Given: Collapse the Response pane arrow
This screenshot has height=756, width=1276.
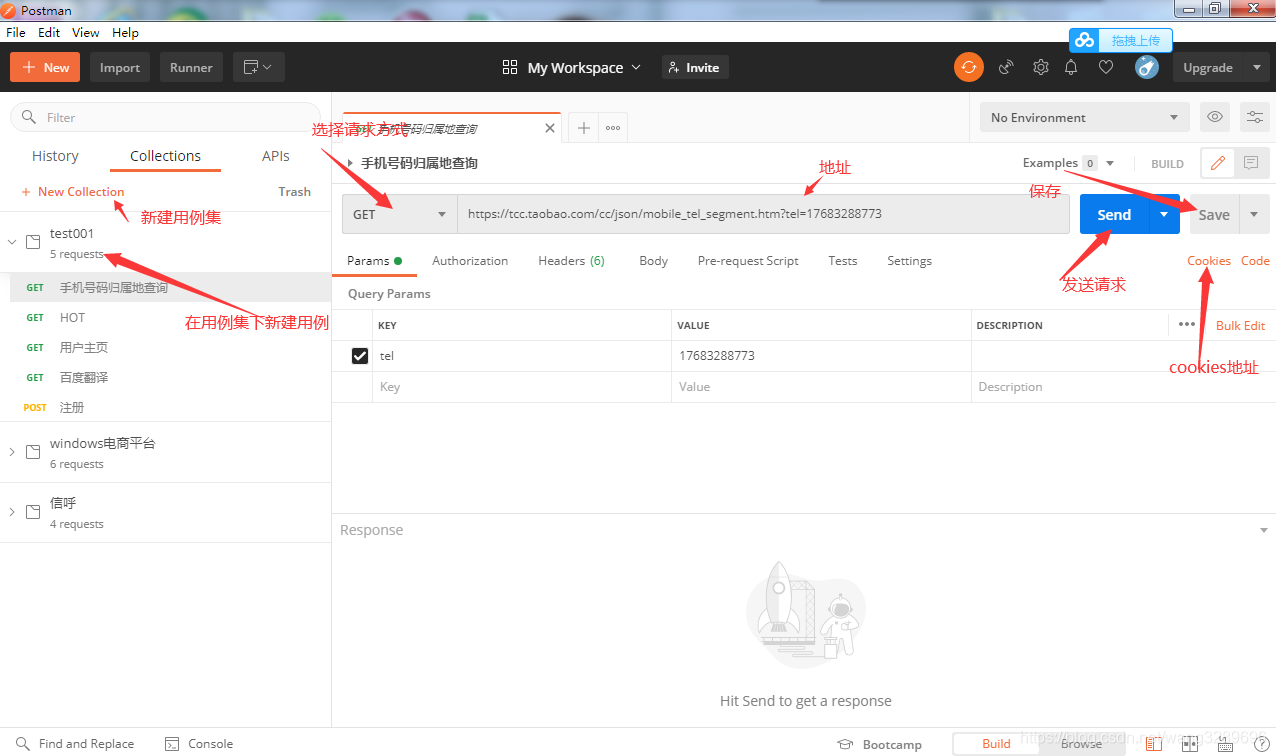Looking at the screenshot, I should point(1264,530).
